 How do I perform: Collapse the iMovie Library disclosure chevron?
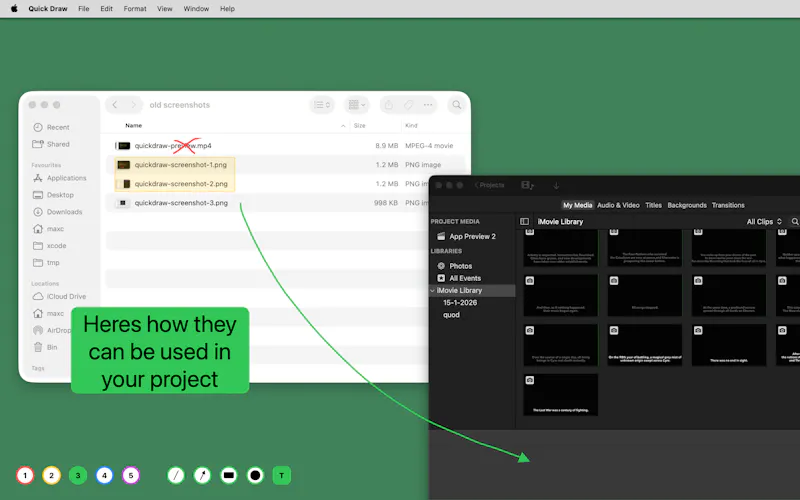pos(433,290)
